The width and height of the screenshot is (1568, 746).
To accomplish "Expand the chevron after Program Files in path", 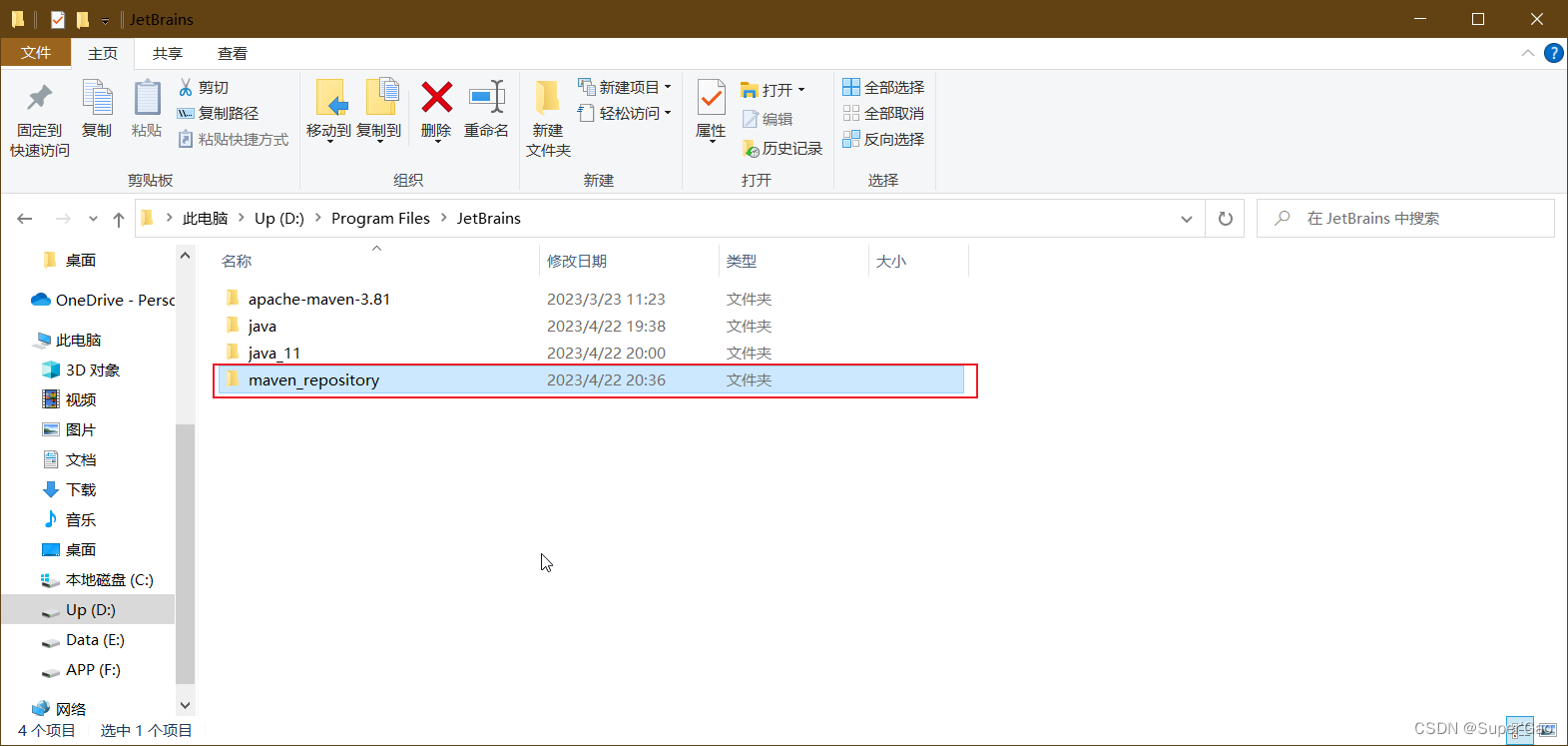I will point(444,218).
